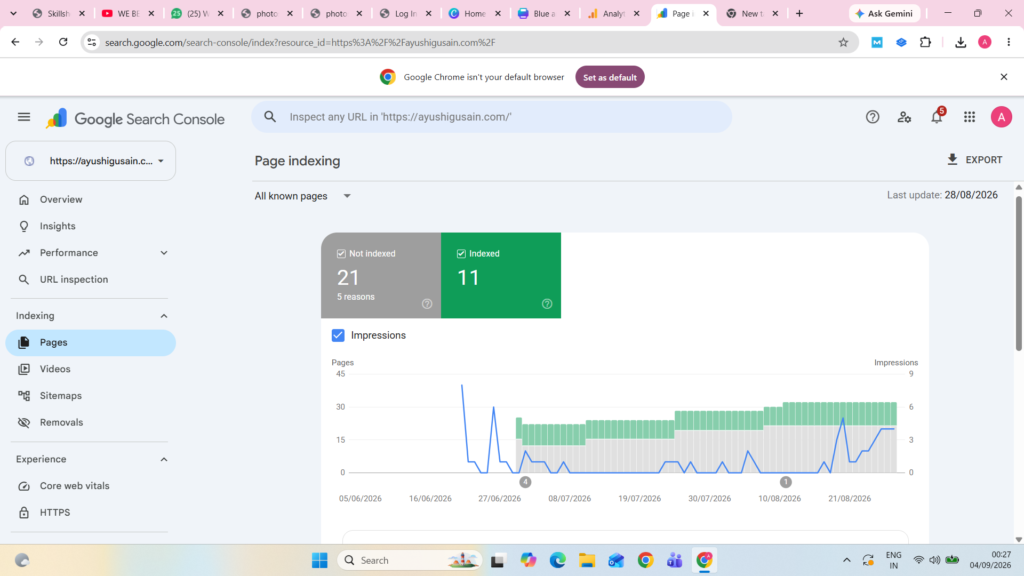Show help for Indexed count
Viewport: 1024px width, 576px height.
click(547, 304)
